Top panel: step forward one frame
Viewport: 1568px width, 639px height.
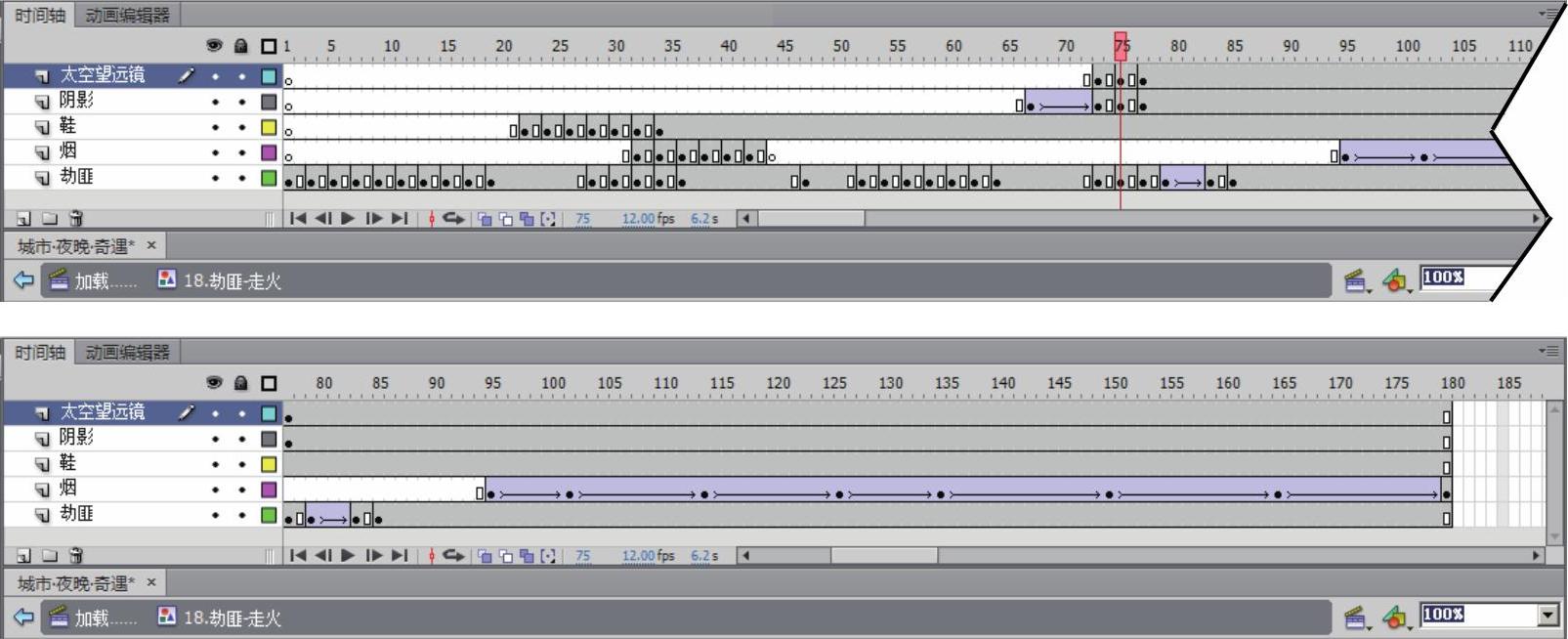(x=374, y=219)
